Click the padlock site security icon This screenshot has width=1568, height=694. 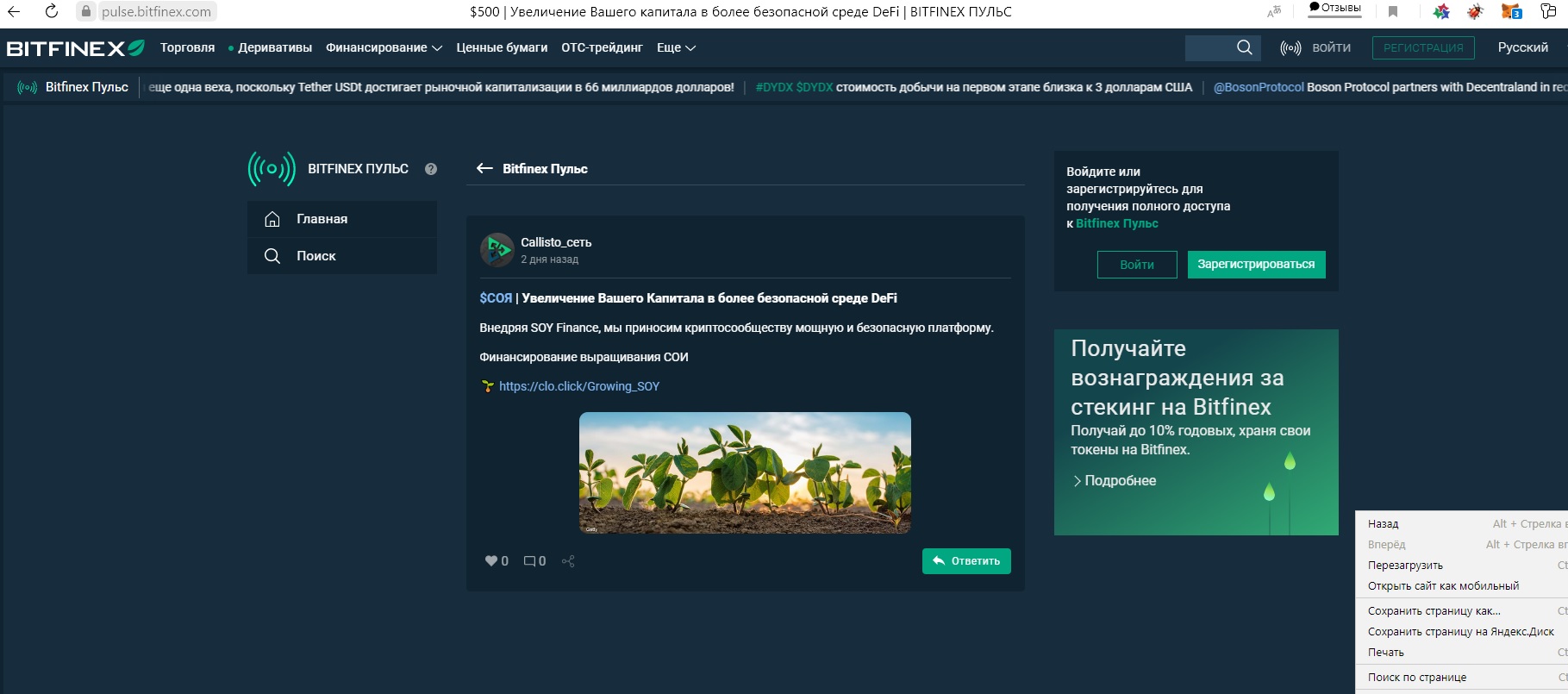pos(86,12)
